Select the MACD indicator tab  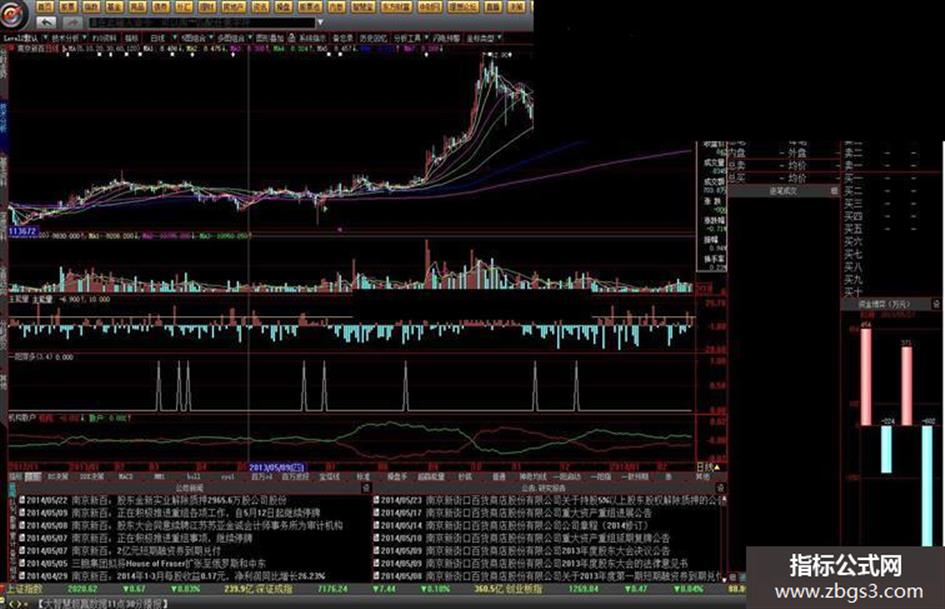[125, 477]
